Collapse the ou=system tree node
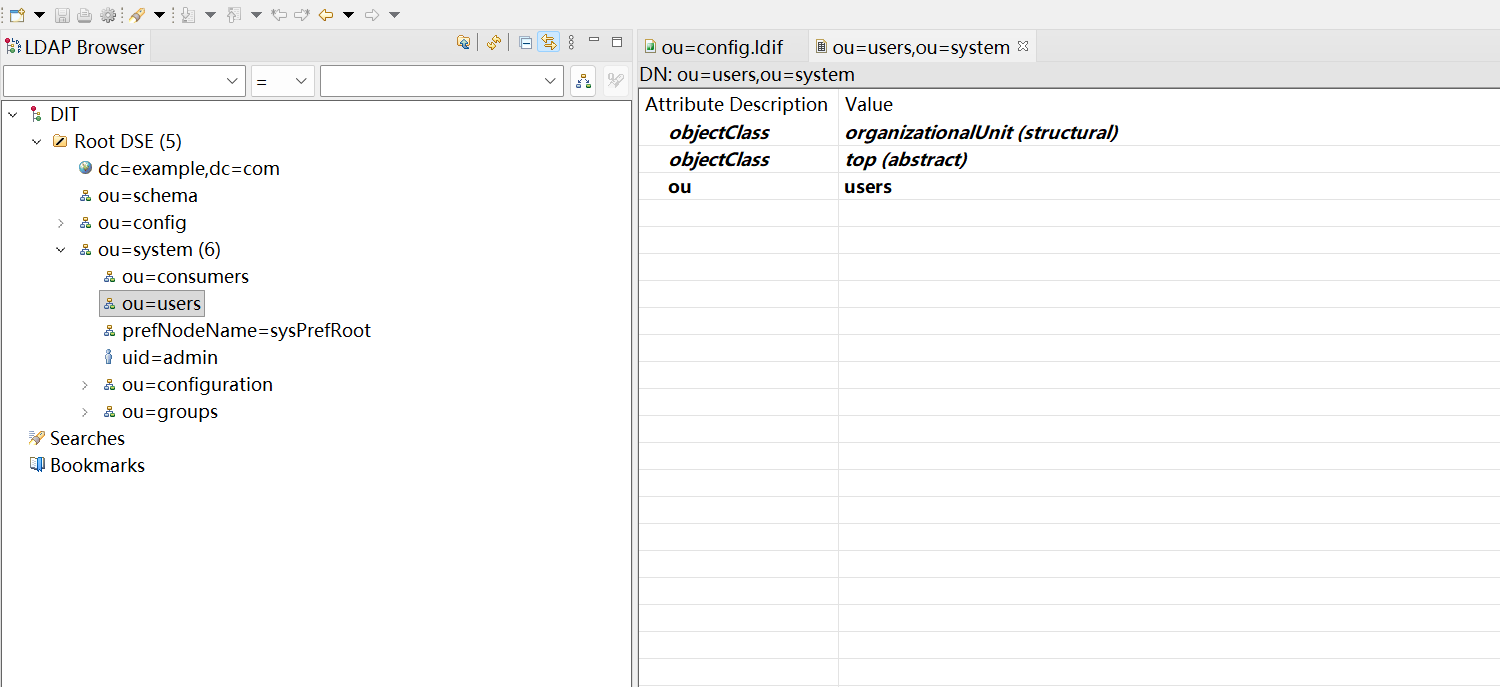 [x=61, y=250]
